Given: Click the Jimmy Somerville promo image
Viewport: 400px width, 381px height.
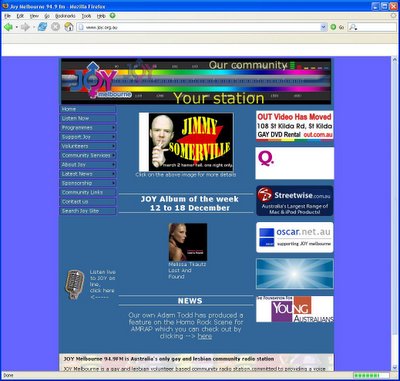Looking at the screenshot, I should coord(186,142).
